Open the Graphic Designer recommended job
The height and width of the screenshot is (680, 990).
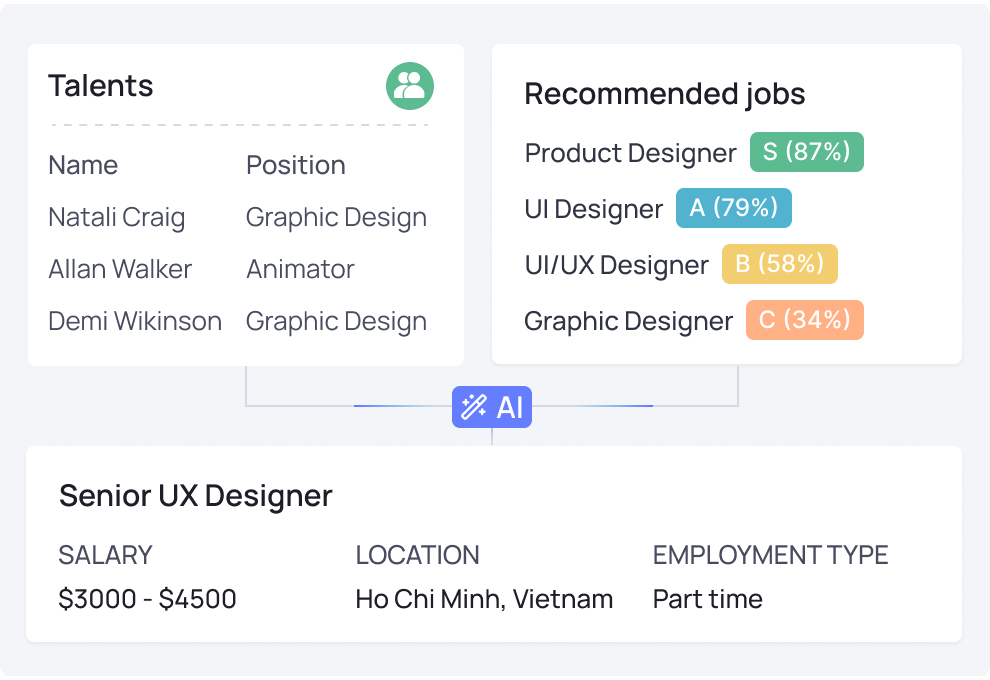(628, 321)
